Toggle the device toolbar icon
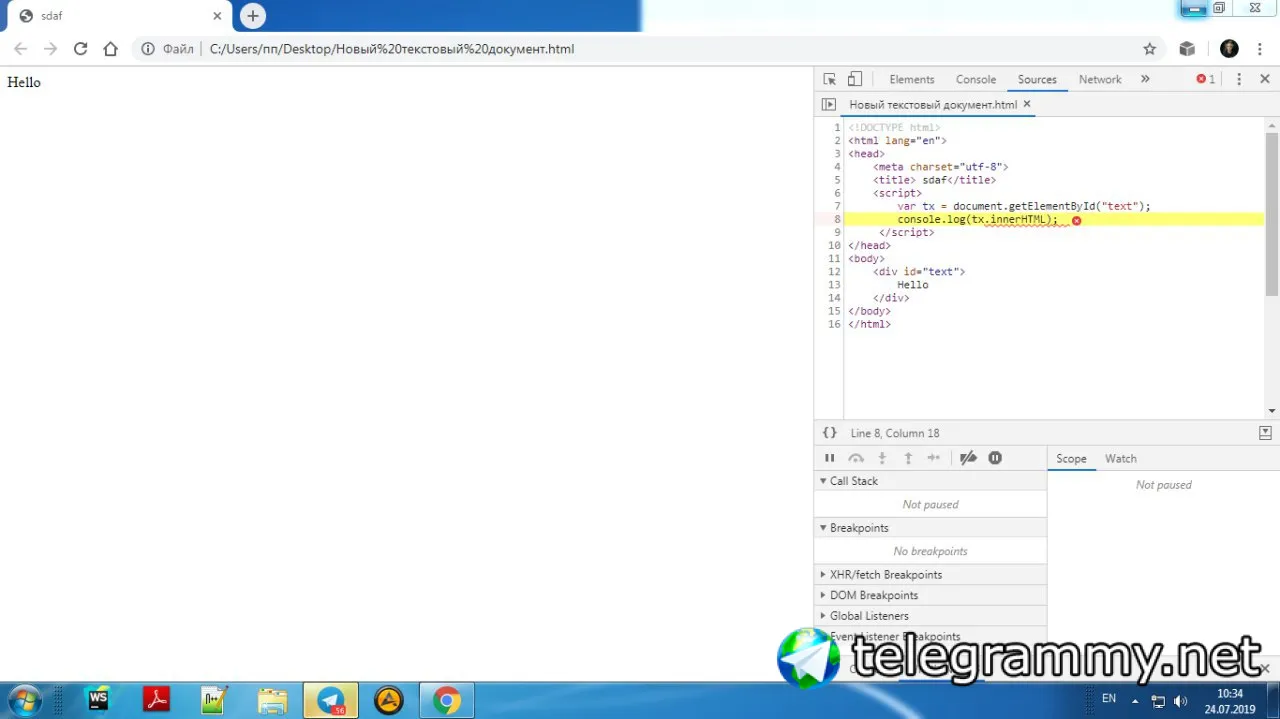The width and height of the screenshot is (1280, 719). tap(855, 79)
